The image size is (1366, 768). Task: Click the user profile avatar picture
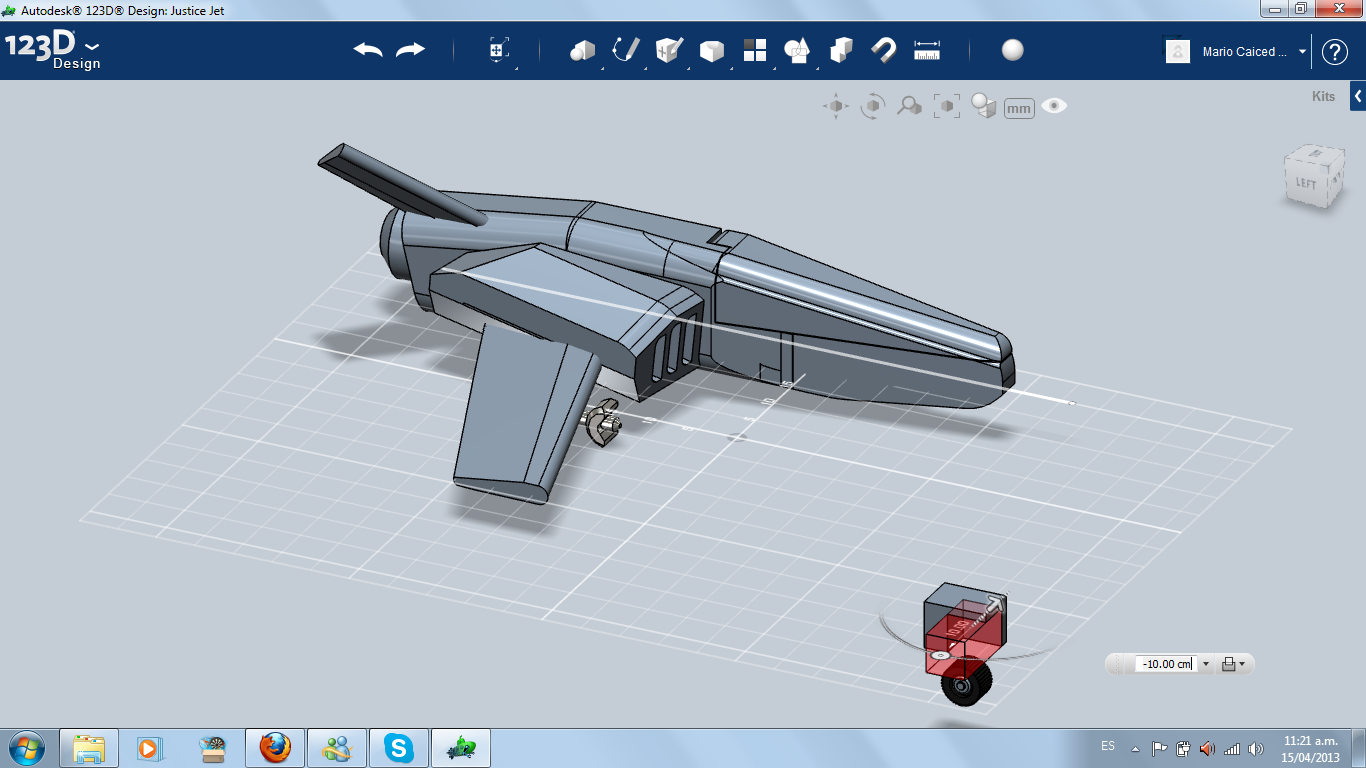pos(1178,52)
